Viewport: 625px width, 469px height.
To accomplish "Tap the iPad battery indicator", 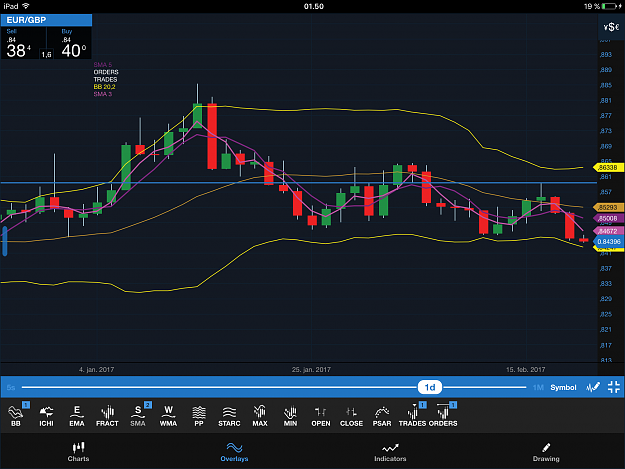I will 611,6.
